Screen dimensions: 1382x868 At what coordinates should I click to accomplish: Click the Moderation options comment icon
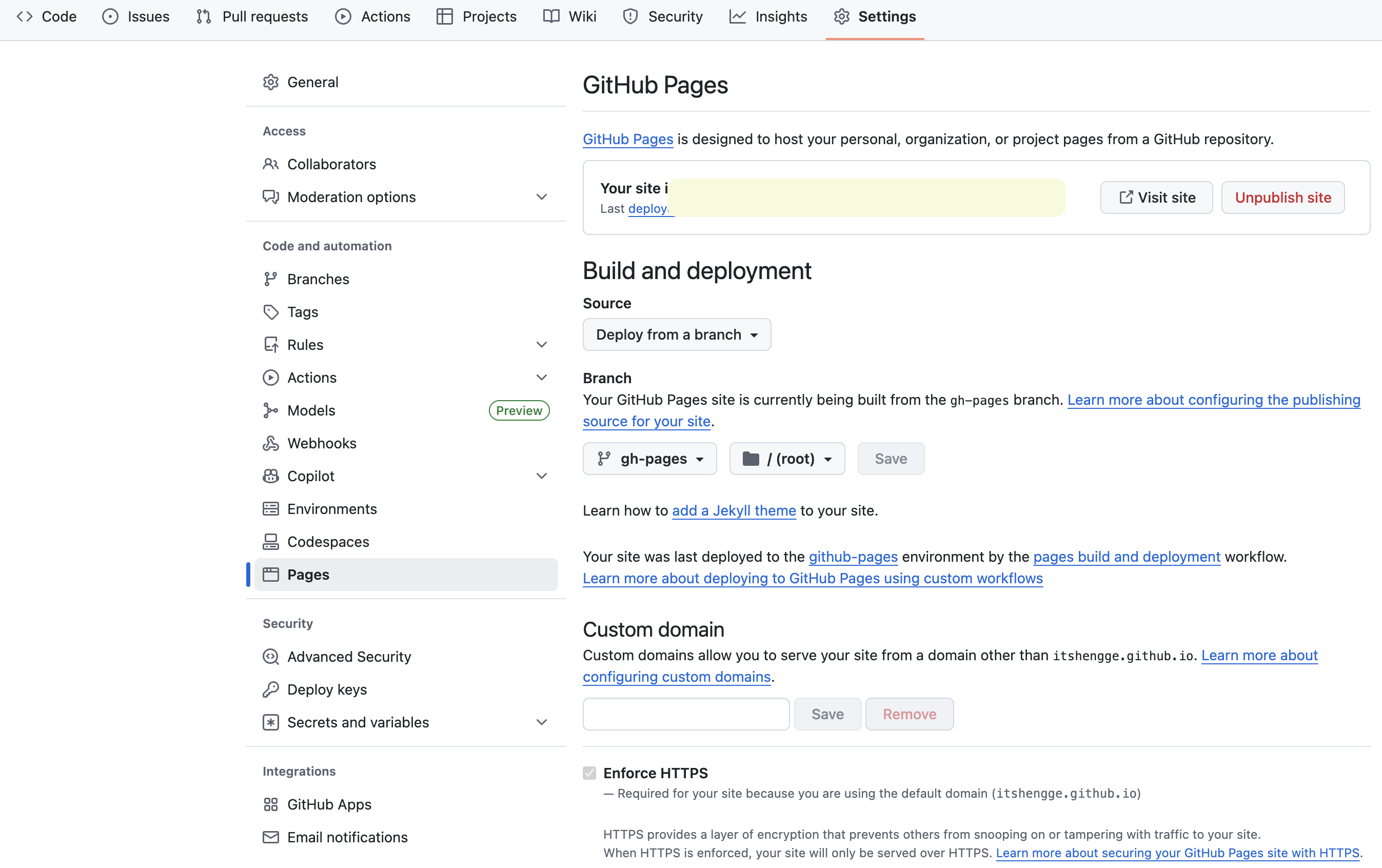click(271, 197)
